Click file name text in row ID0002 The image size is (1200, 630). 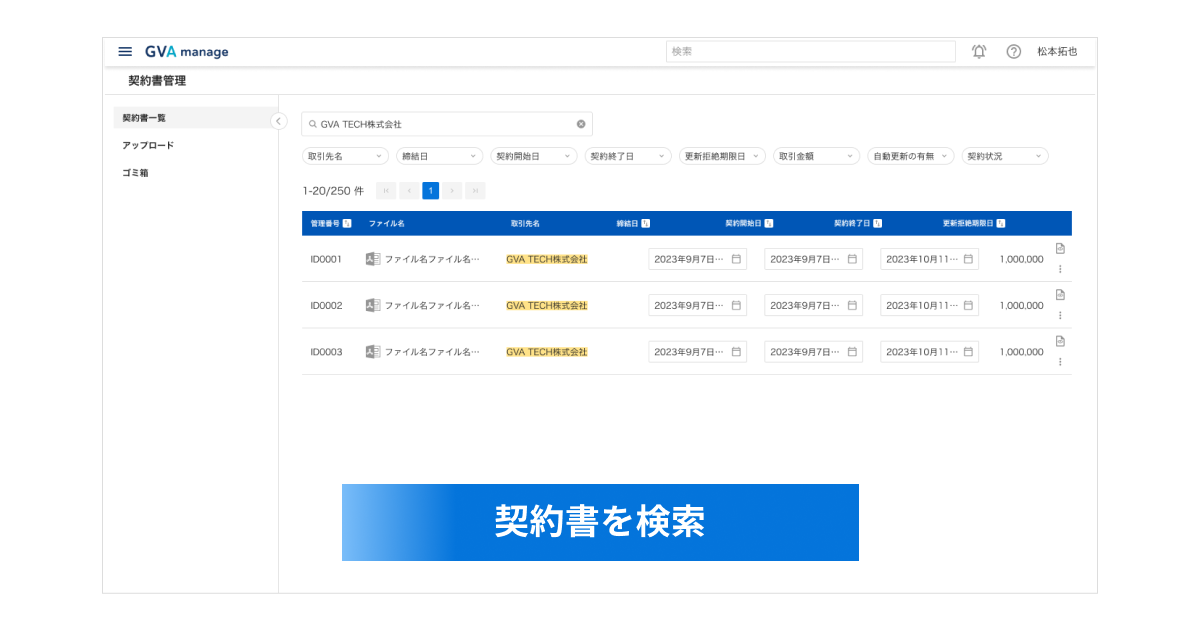[432, 305]
